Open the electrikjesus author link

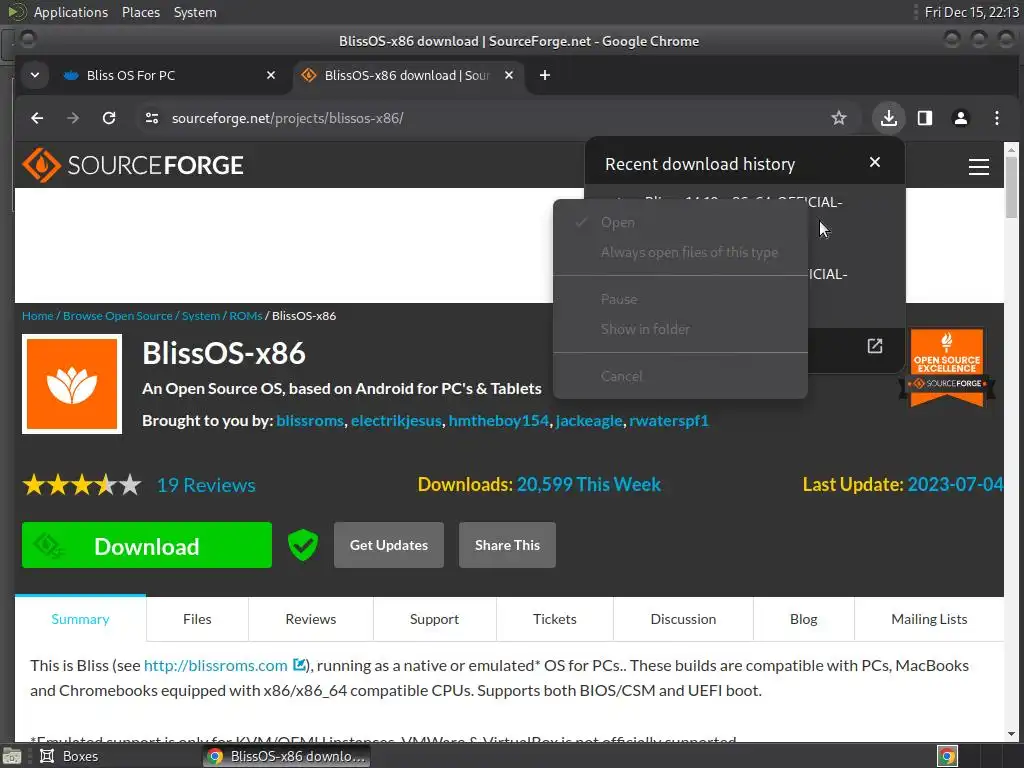pos(396,421)
